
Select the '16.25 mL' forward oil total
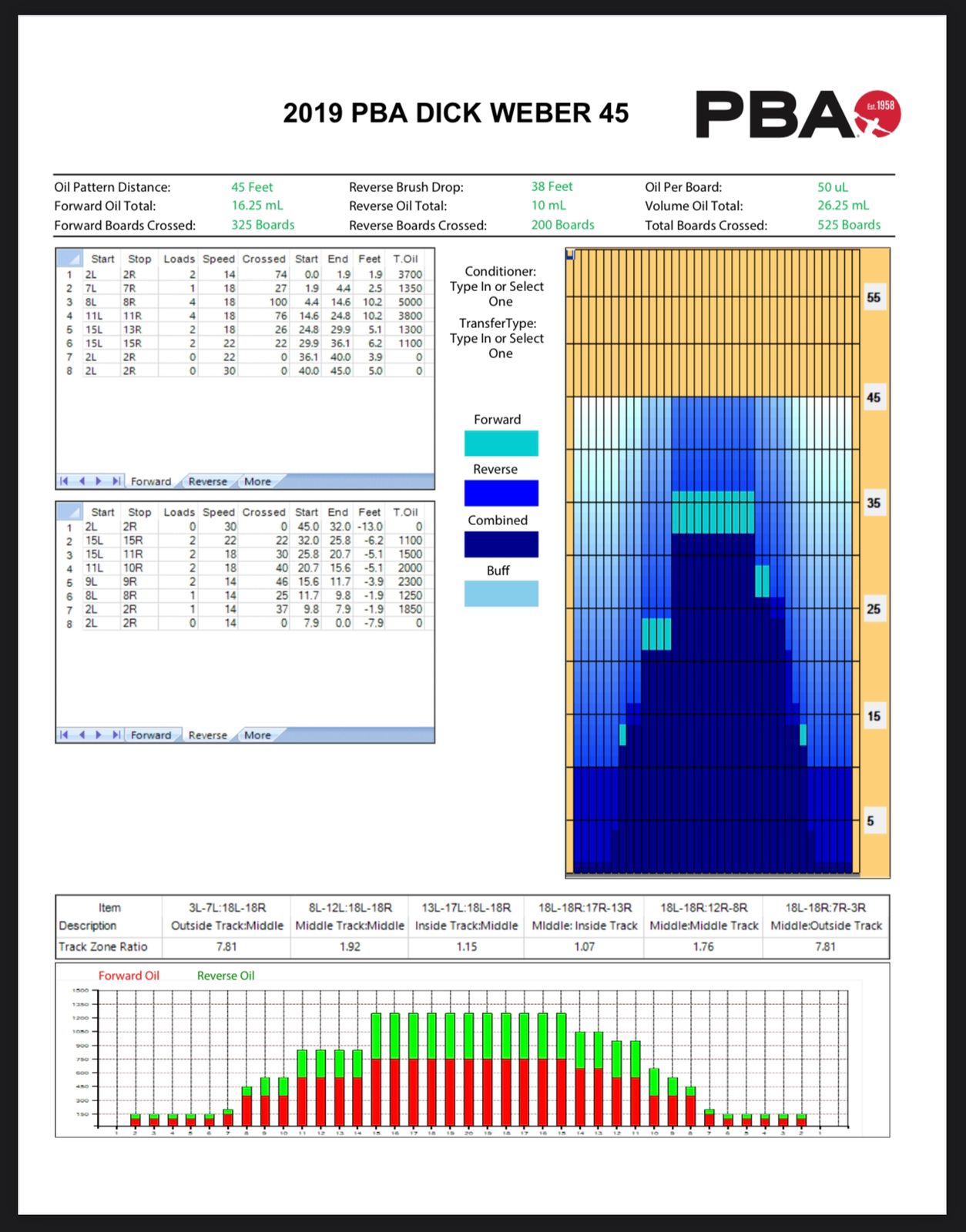pos(257,206)
